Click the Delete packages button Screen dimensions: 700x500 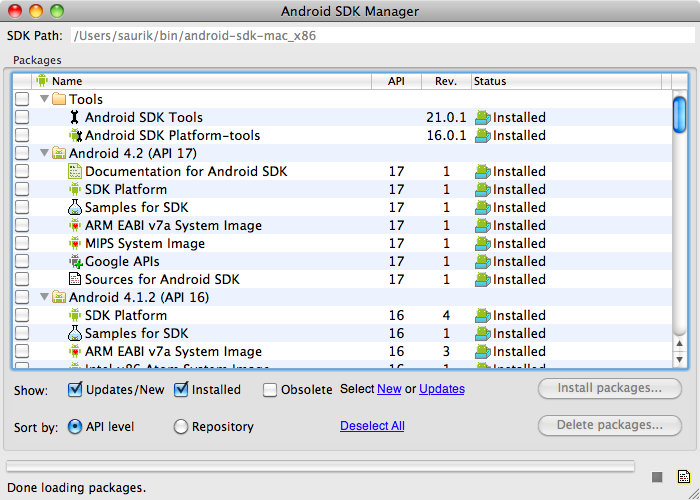pos(610,425)
